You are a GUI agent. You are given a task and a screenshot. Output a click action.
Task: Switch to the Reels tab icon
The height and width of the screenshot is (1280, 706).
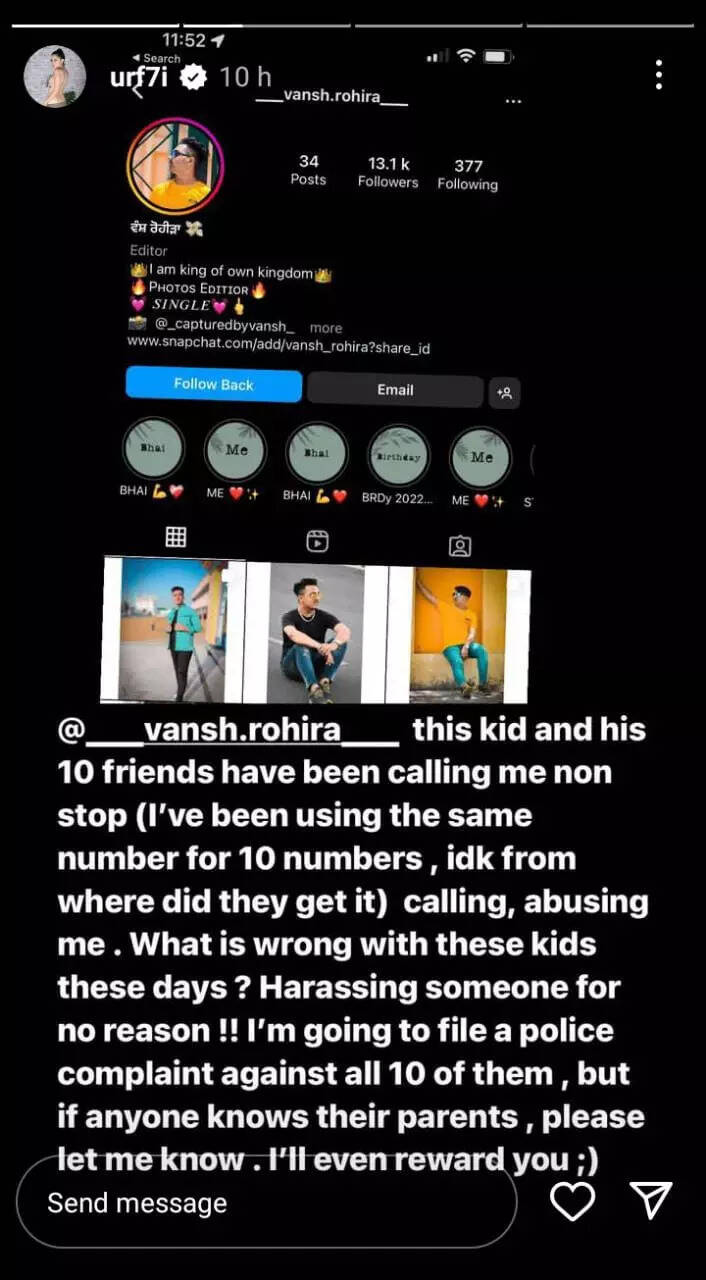tap(317, 541)
